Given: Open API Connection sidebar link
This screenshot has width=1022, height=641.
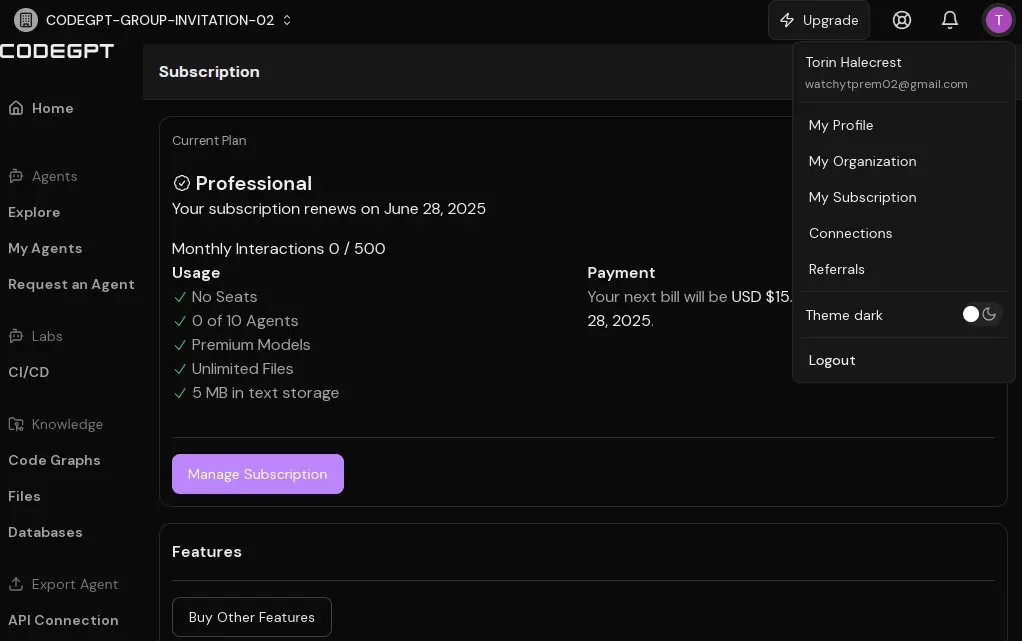Looking at the screenshot, I should point(63,620).
